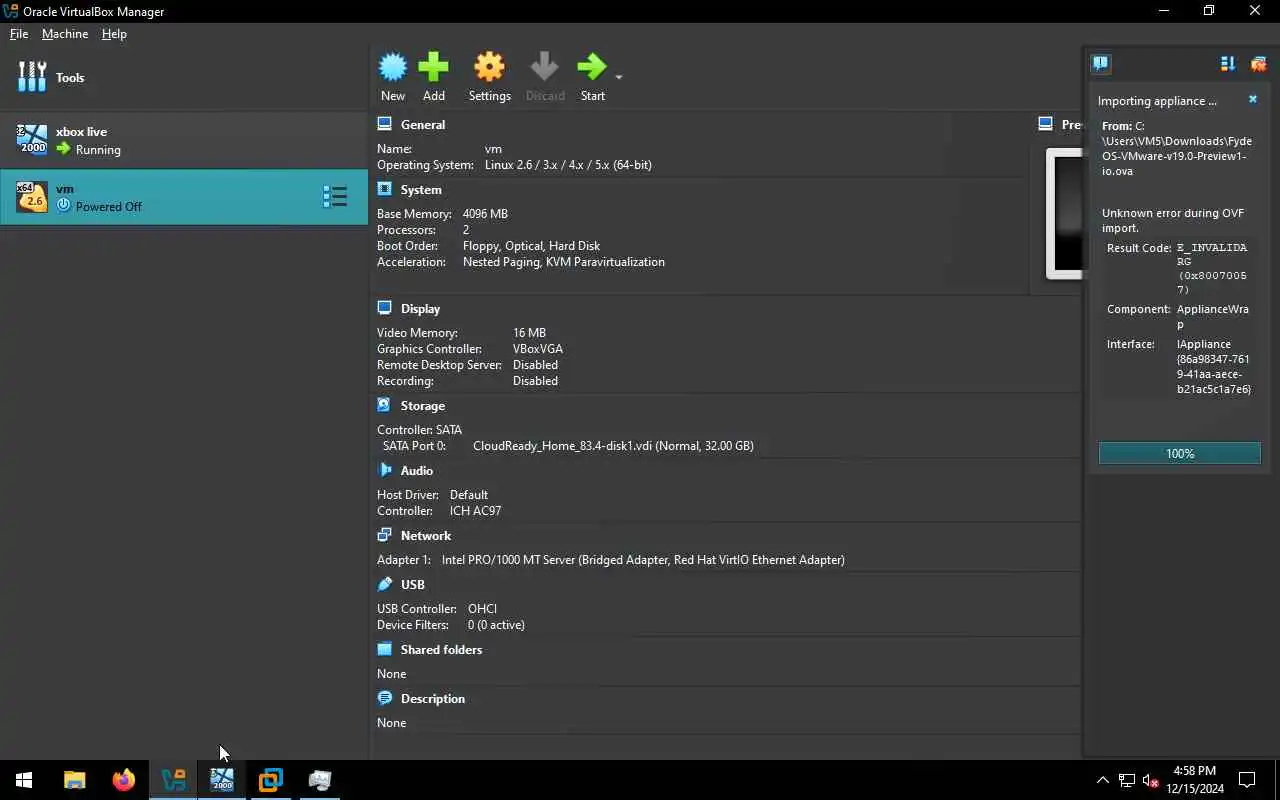
Task: Click the New virtual machine icon
Action: click(393, 67)
